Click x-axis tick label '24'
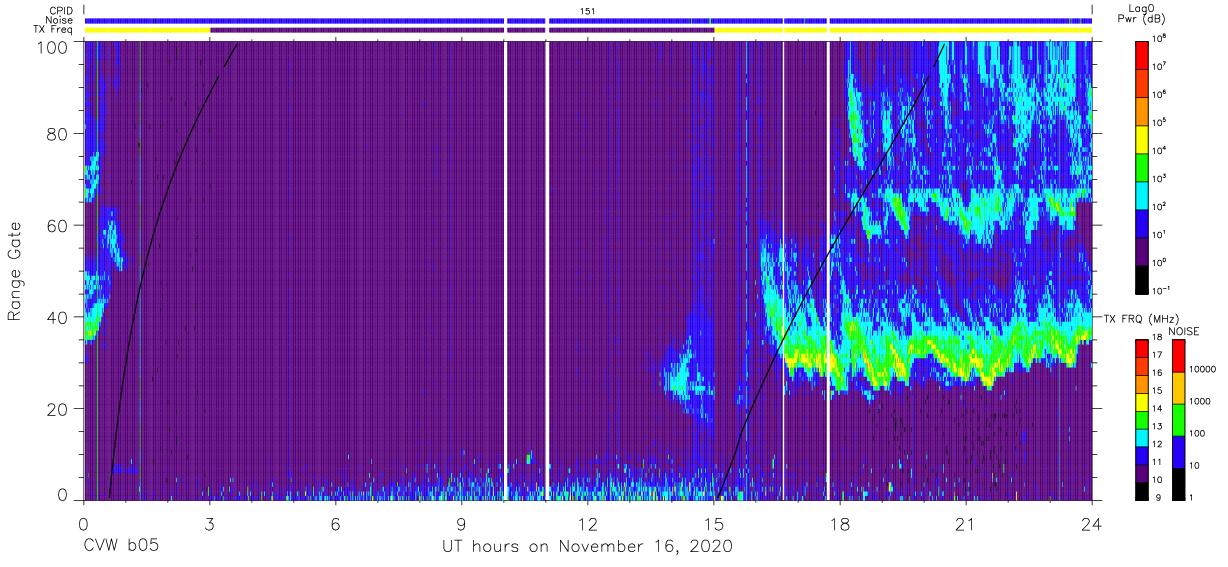 tap(1092, 525)
